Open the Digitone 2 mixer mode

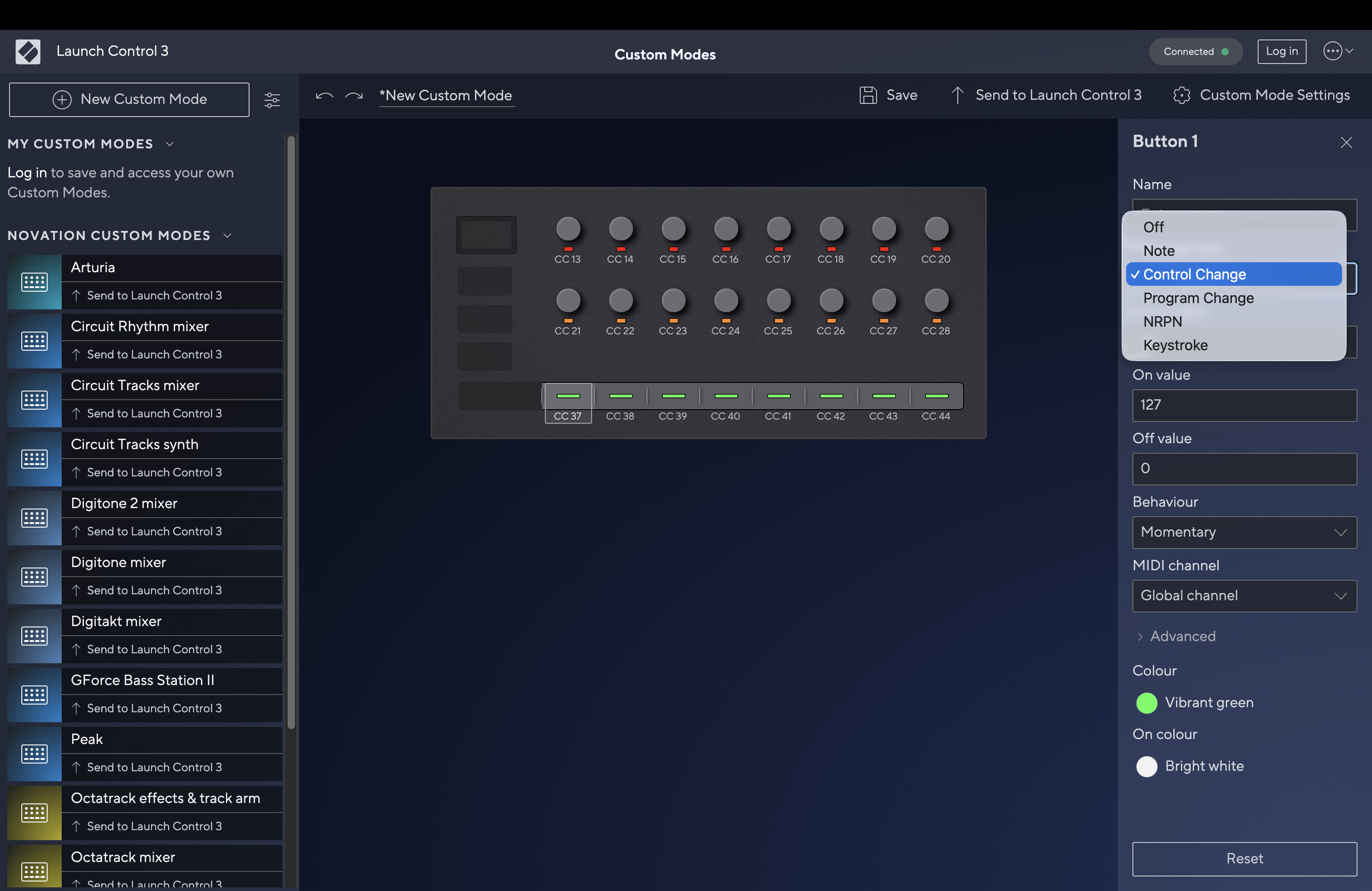(172, 503)
